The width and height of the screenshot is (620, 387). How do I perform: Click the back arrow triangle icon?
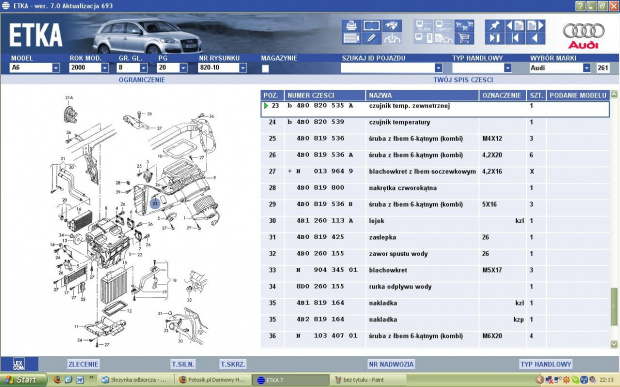(x=535, y=38)
